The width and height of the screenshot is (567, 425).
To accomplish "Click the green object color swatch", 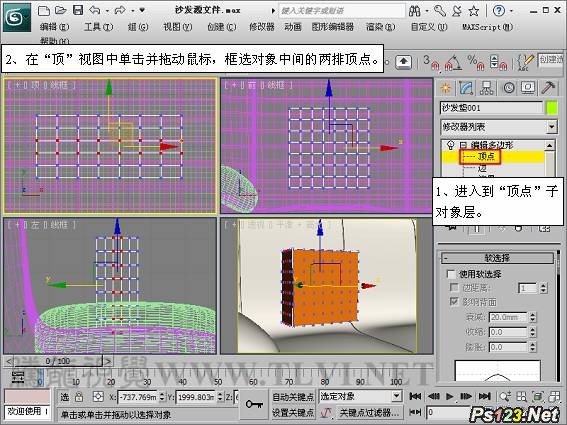I will click(552, 108).
